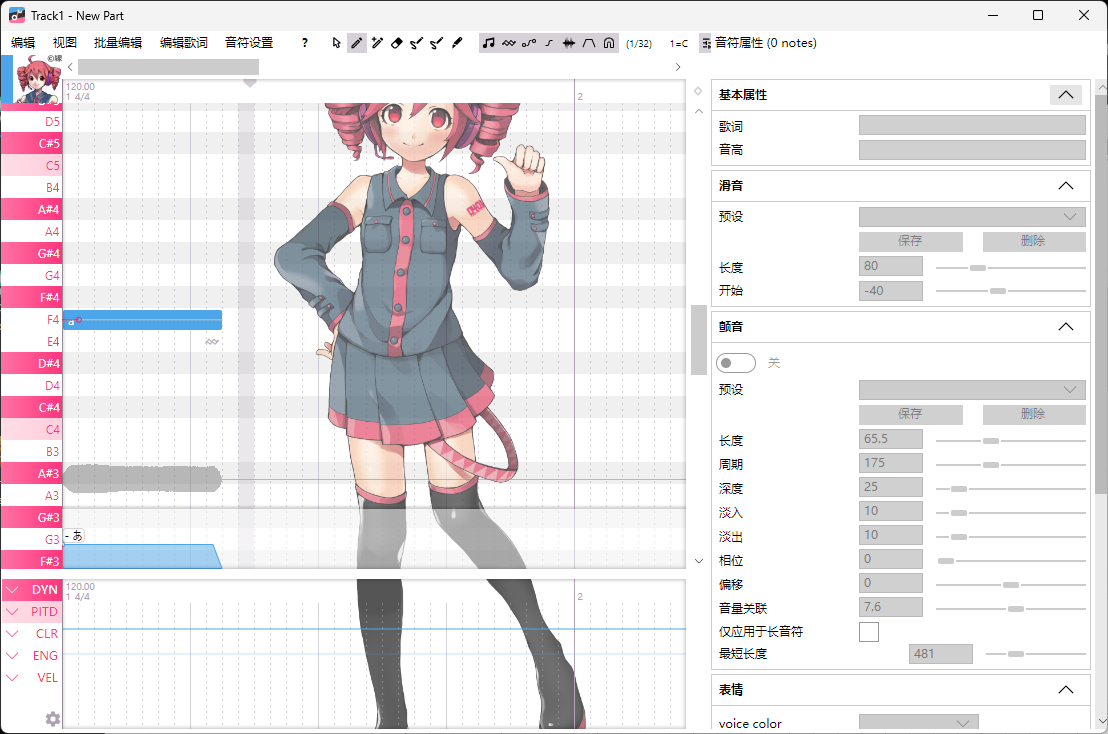Click the 保存 button under vibrato presets
Viewport: 1108px width, 734px height.
coord(910,414)
